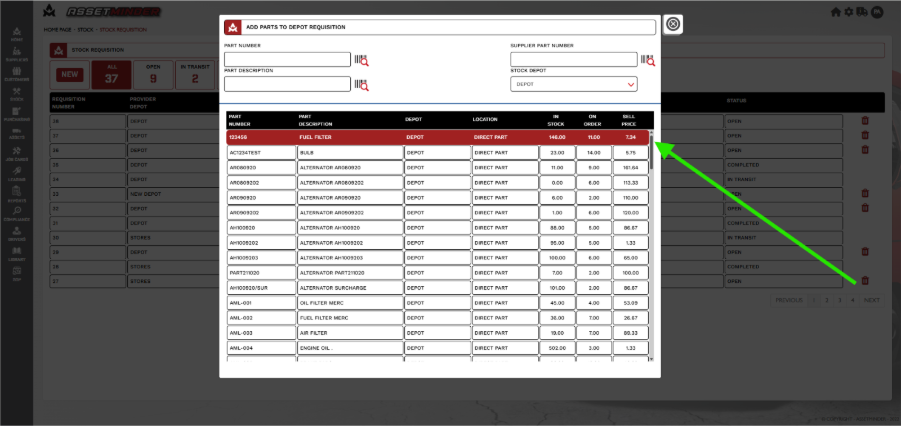The width and height of the screenshot is (901, 426).
Task: Focus the Part Number input field
Action: coord(287,59)
